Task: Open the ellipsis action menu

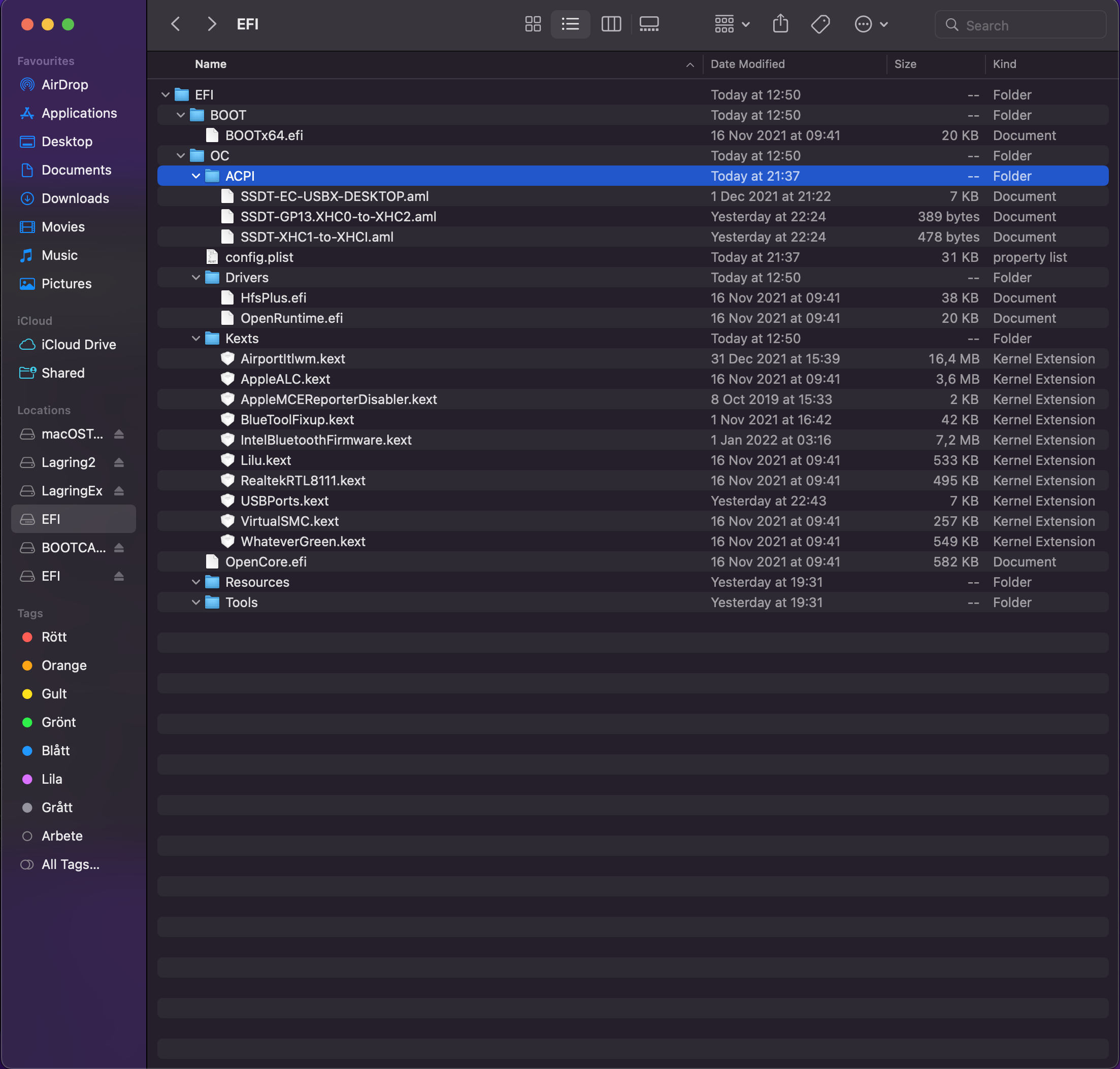Action: [870, 24]
